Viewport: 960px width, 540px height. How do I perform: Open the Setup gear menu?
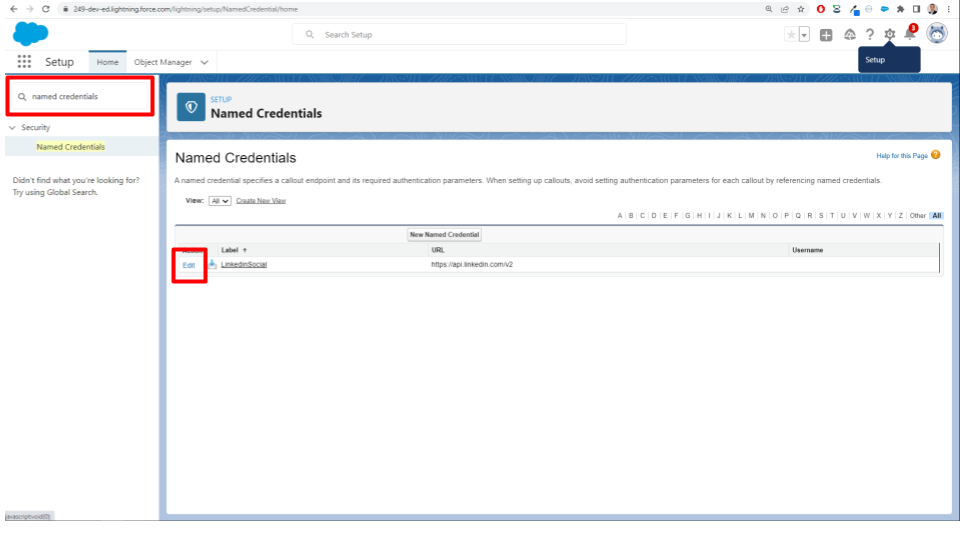pyautogui.click(x=890, y=35)
